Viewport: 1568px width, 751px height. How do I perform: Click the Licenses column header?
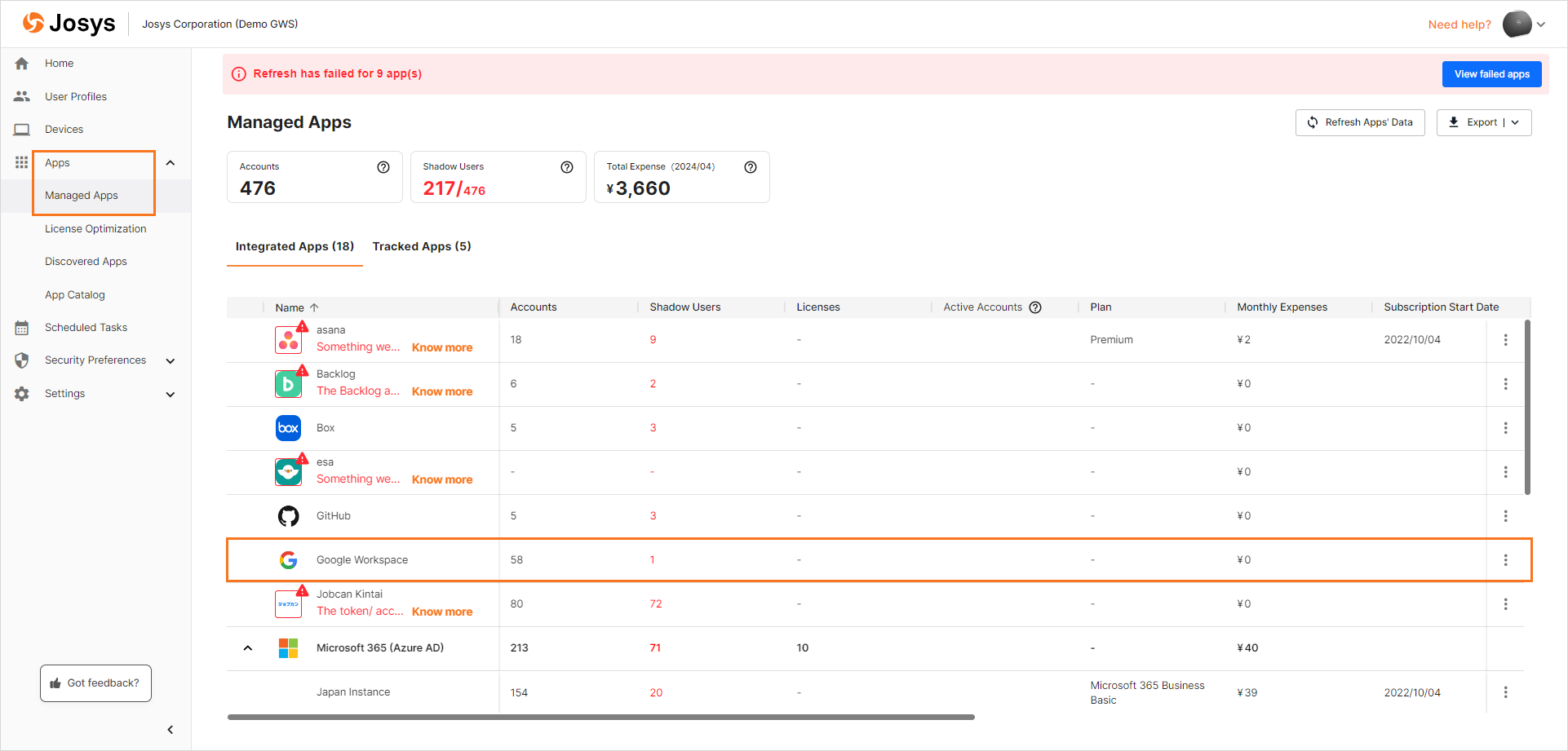818,307
